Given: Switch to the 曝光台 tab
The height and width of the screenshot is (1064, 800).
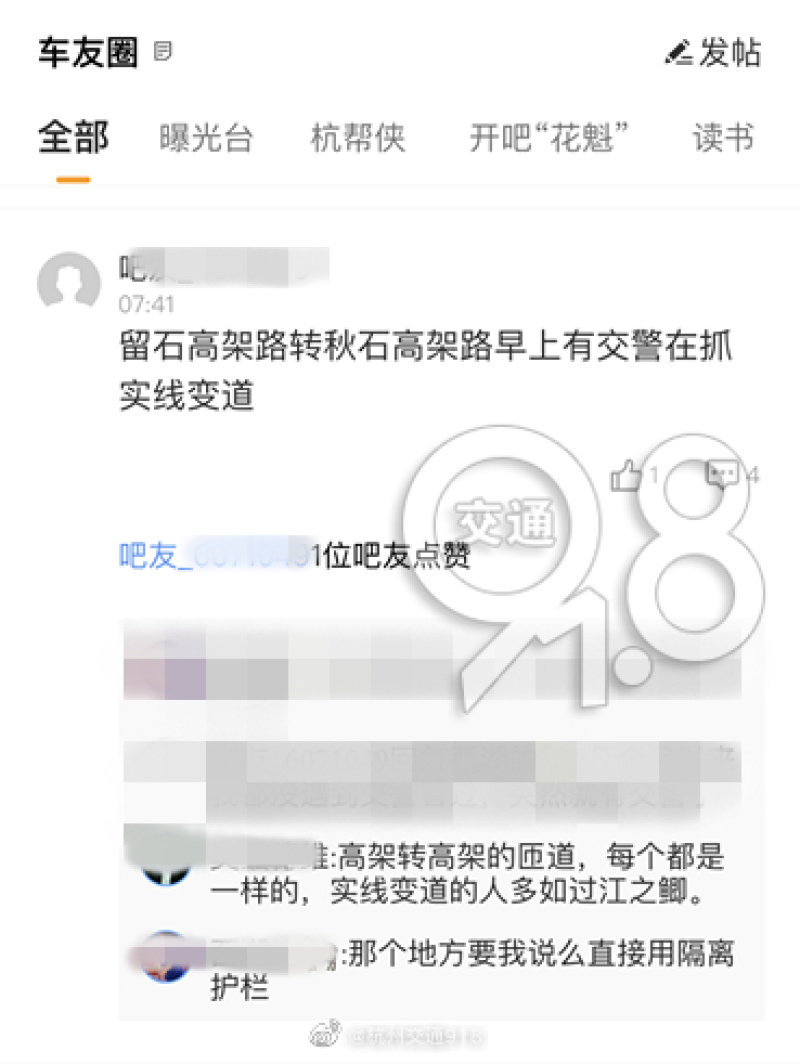Looking at the screenshot, I should click(x=206, y=138).
